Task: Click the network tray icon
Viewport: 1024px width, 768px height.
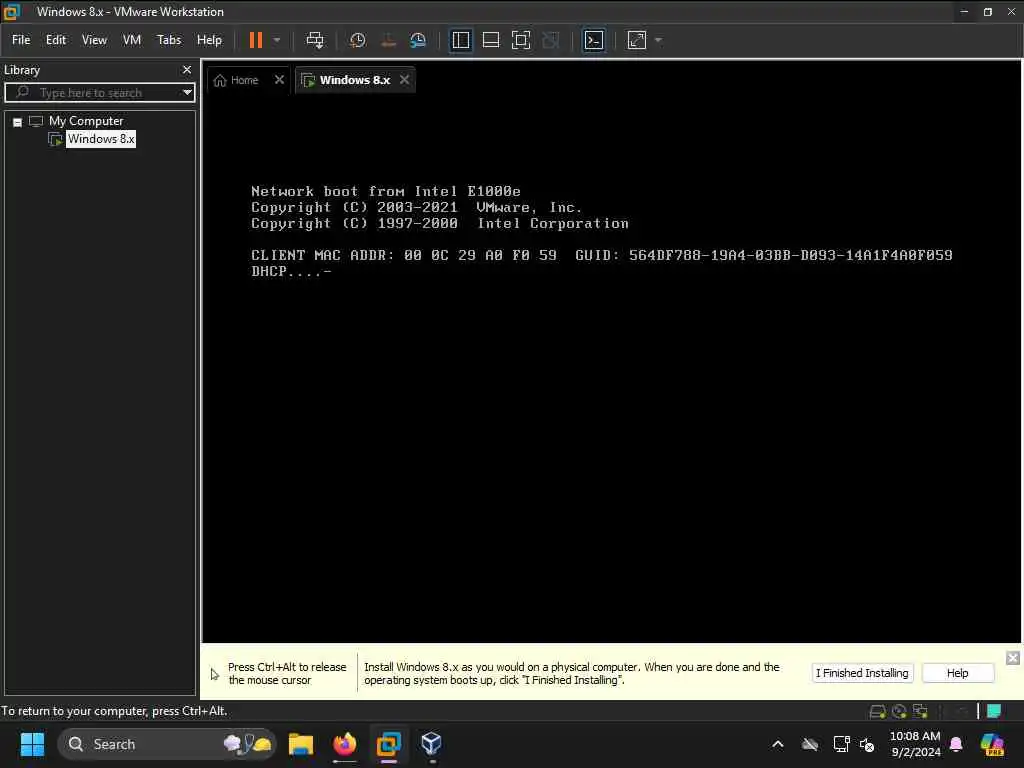Action: coord(841,744)
